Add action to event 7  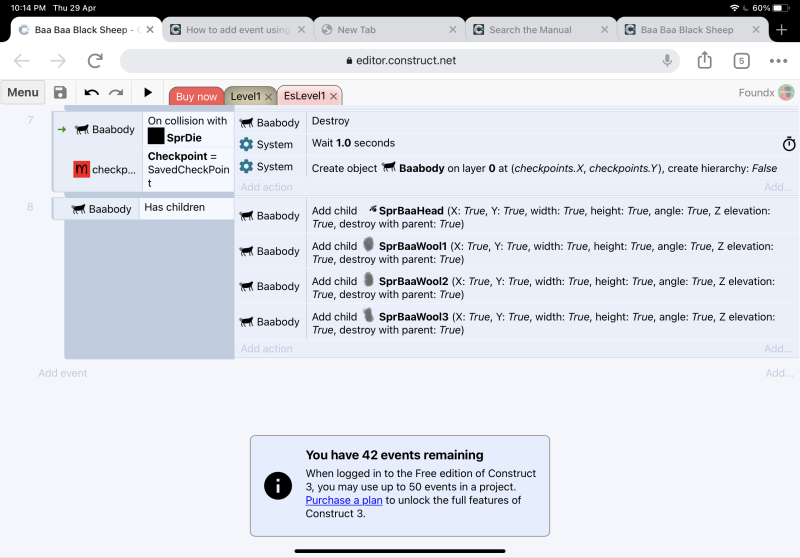click(266, 187)
